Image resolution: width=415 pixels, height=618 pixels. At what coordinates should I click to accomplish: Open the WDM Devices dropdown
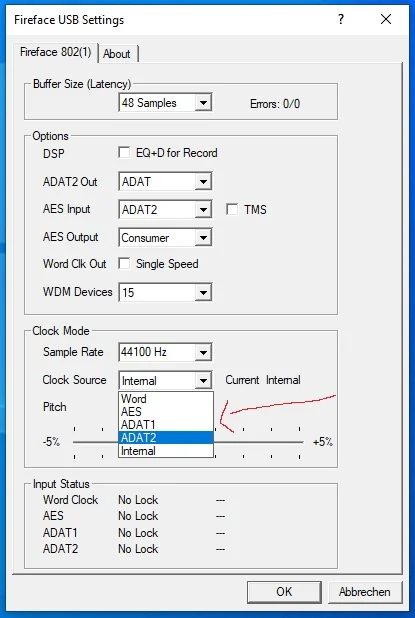click(x=203, y=292)
